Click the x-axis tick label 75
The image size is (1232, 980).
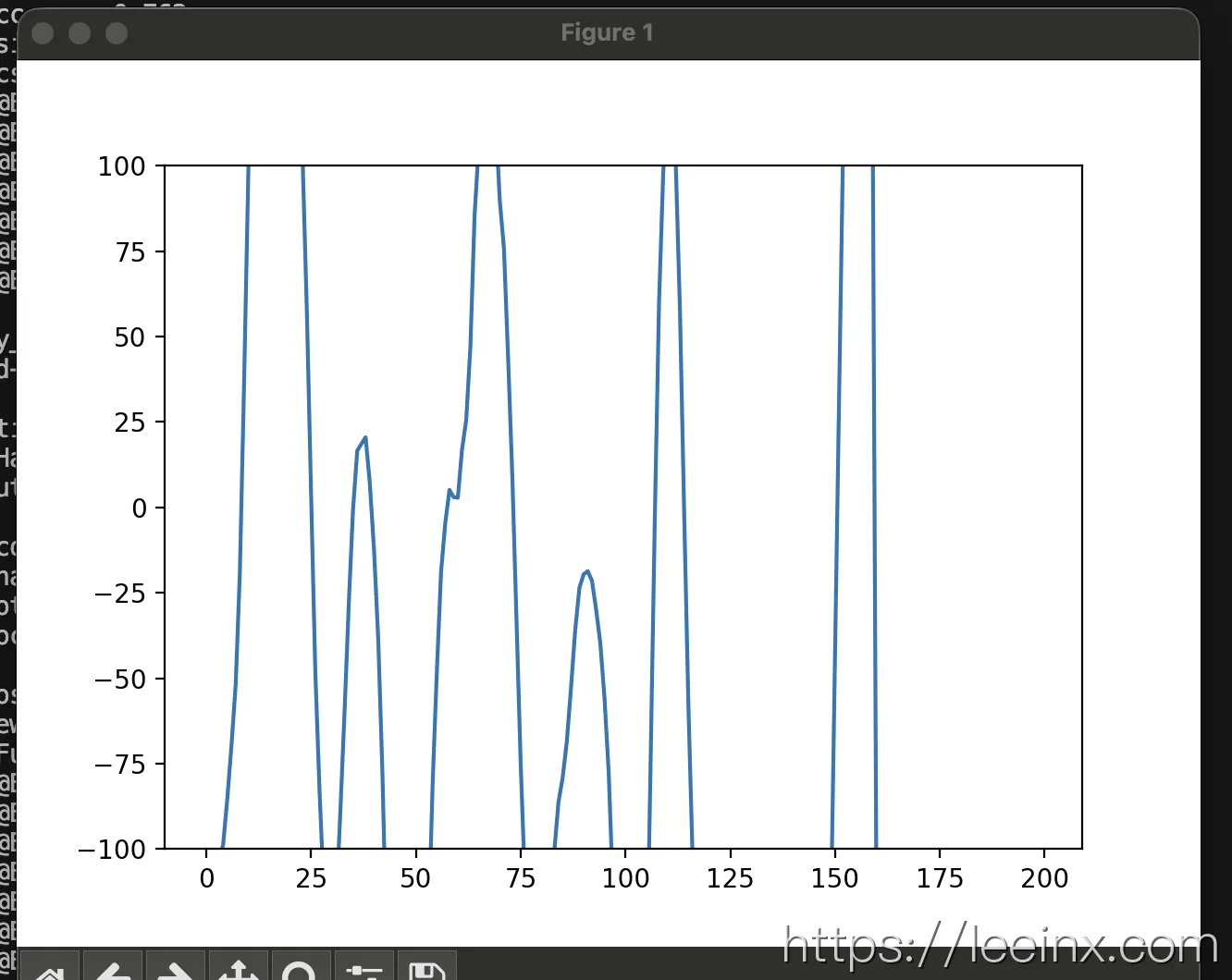coord(521,878)
